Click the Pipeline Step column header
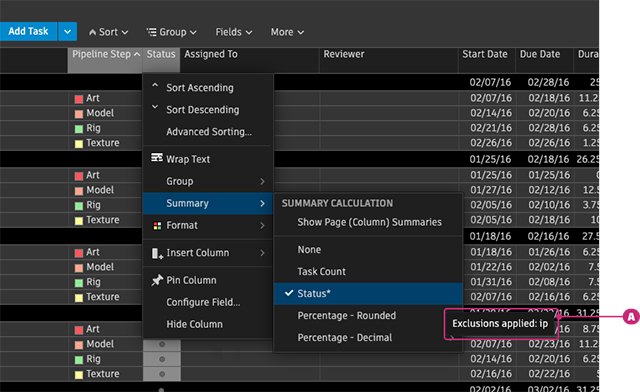Screen dimensions: 640x392 click(x=105, y=60)
